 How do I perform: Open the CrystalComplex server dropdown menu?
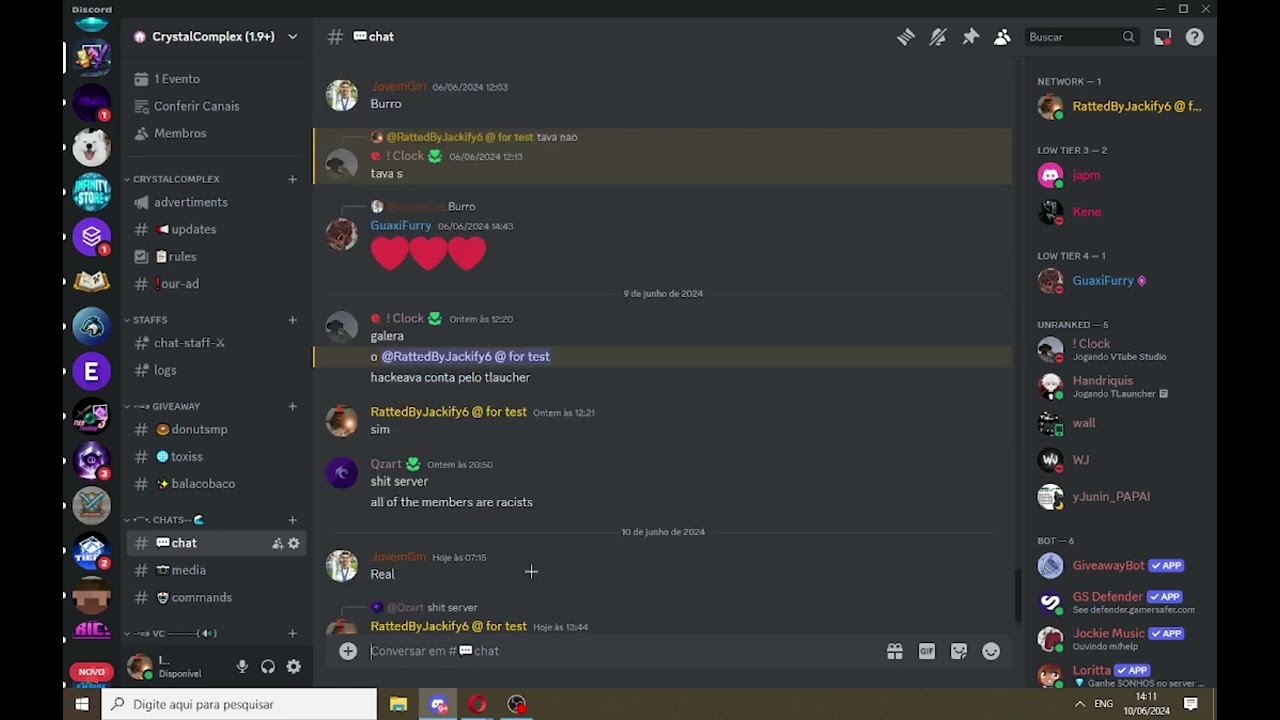[216, 37]
